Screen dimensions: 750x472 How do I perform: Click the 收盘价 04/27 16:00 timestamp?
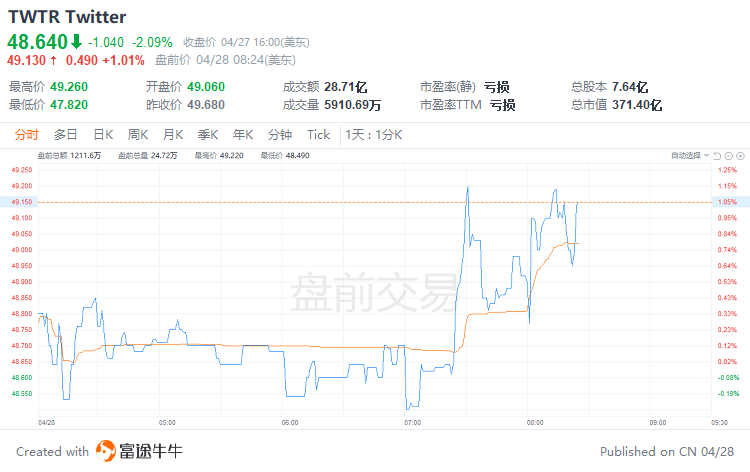[x=246, y=42]
